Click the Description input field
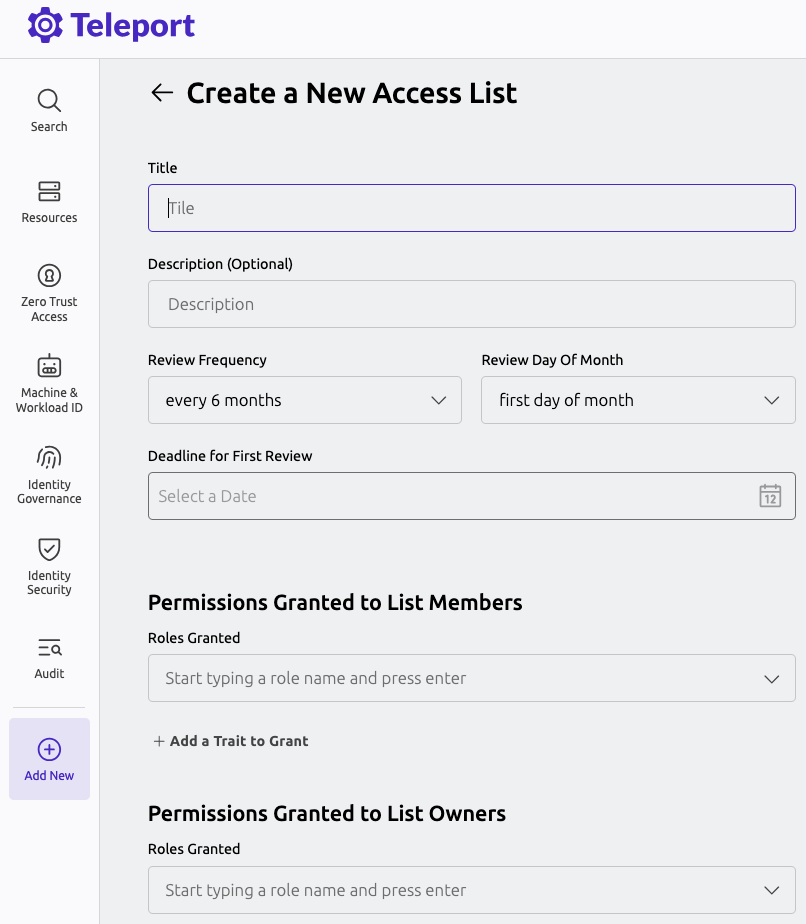This screenshot has width=806, height=924. coord(471,304)
